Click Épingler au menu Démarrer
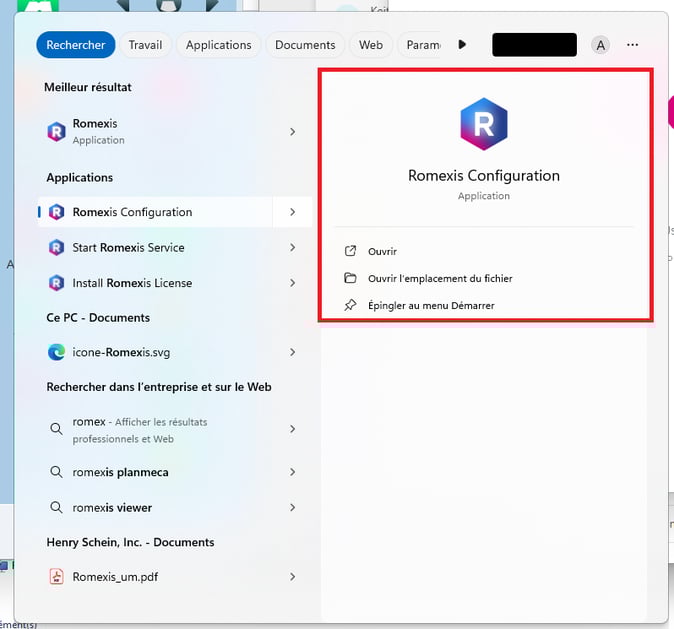The height and width of the screenshot is (629, 674). [x=431, y=306]
